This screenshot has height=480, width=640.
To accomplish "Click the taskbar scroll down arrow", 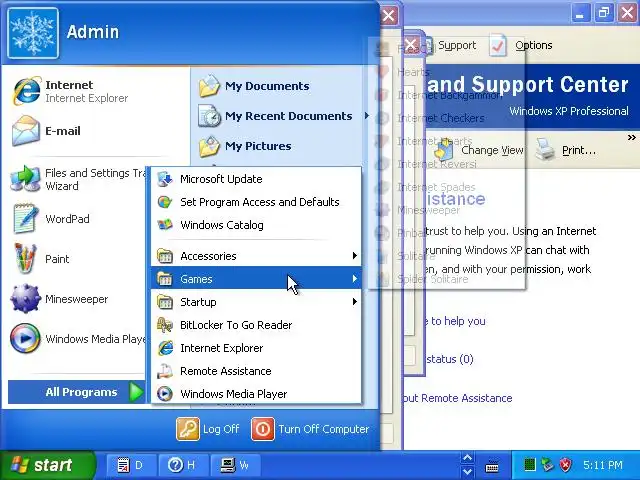I will pos(467,471).
